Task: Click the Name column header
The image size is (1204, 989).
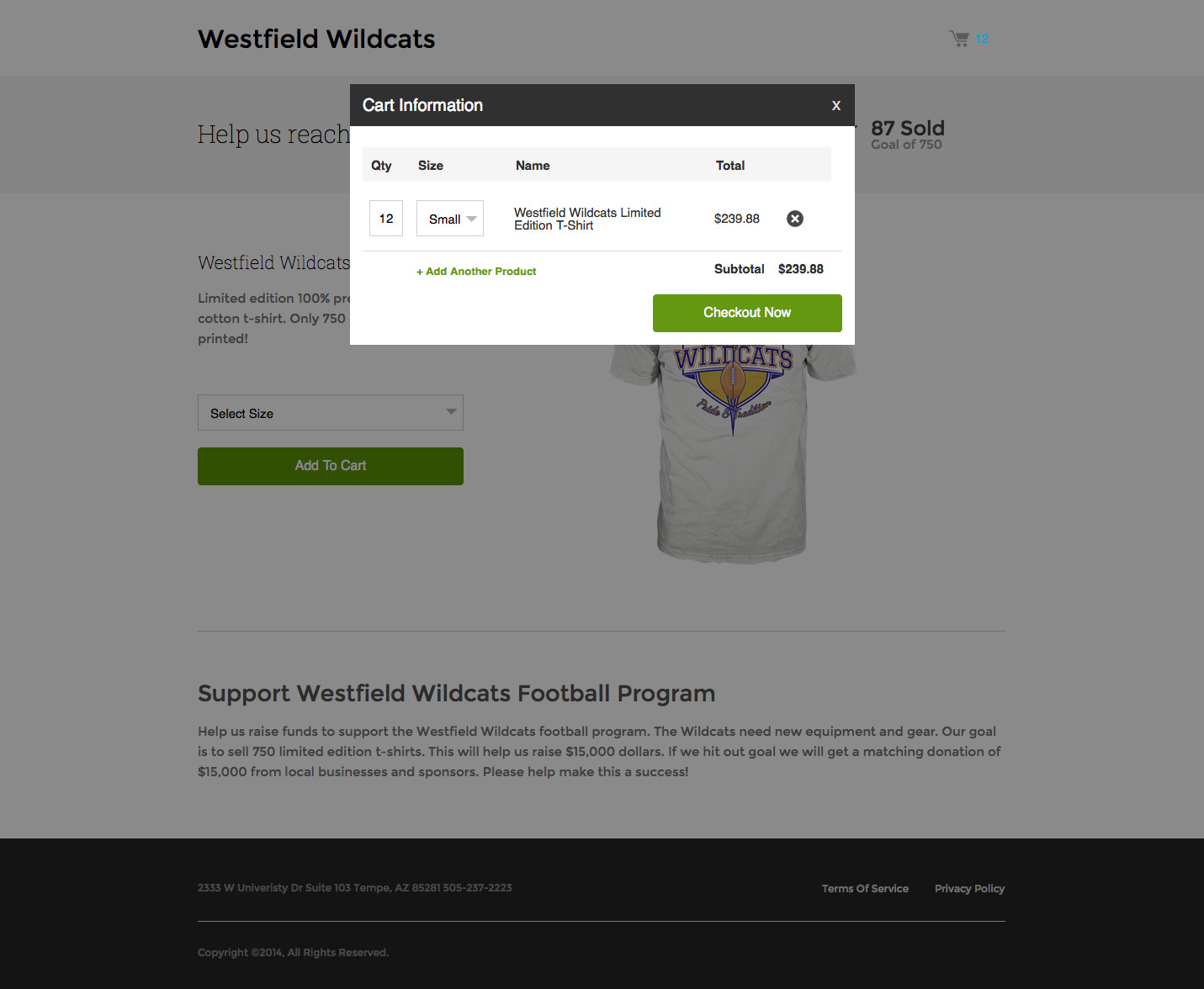Action: coord(533,166)
